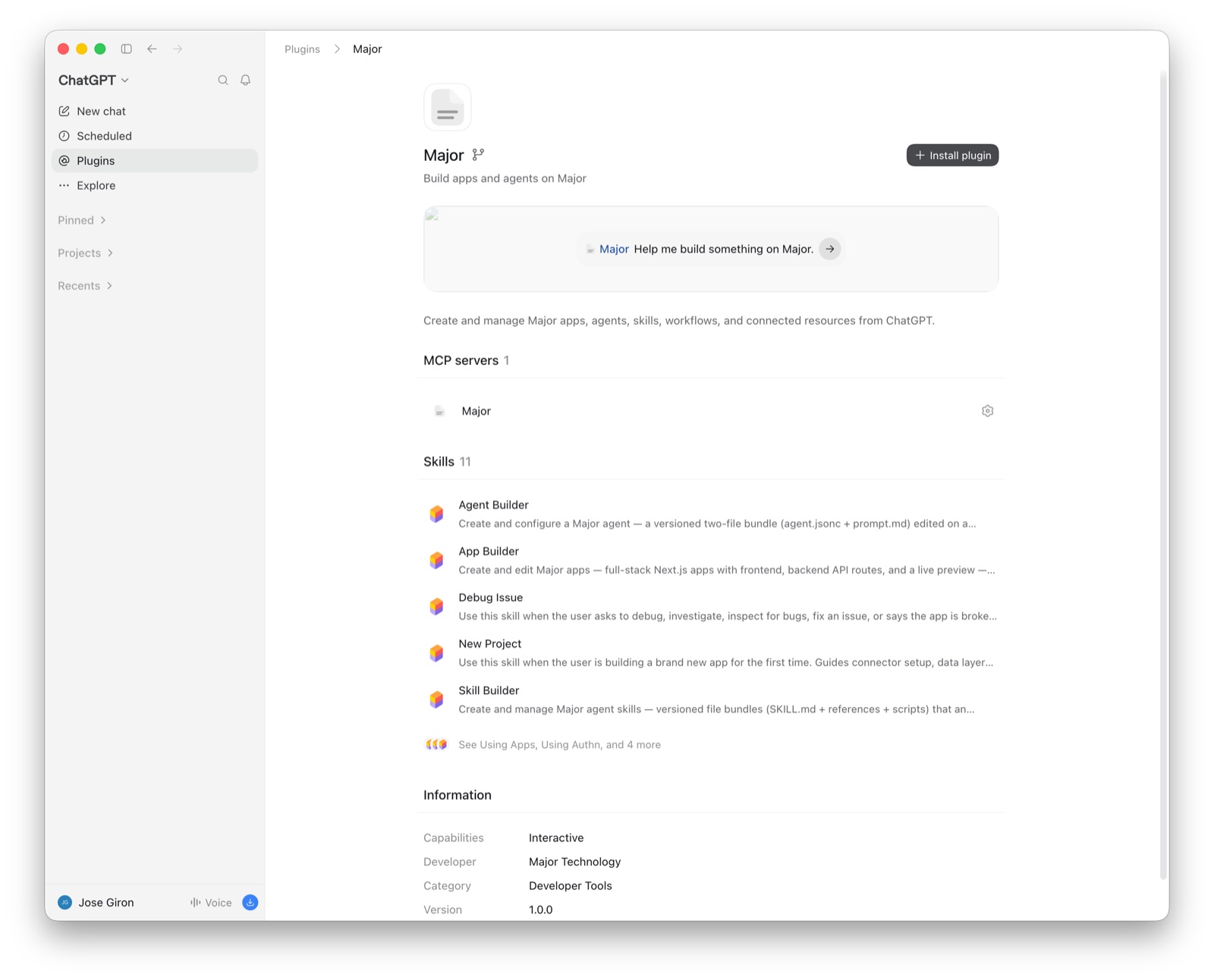
Task: Click the blue download update icon
Action: (x=250, y=903)
